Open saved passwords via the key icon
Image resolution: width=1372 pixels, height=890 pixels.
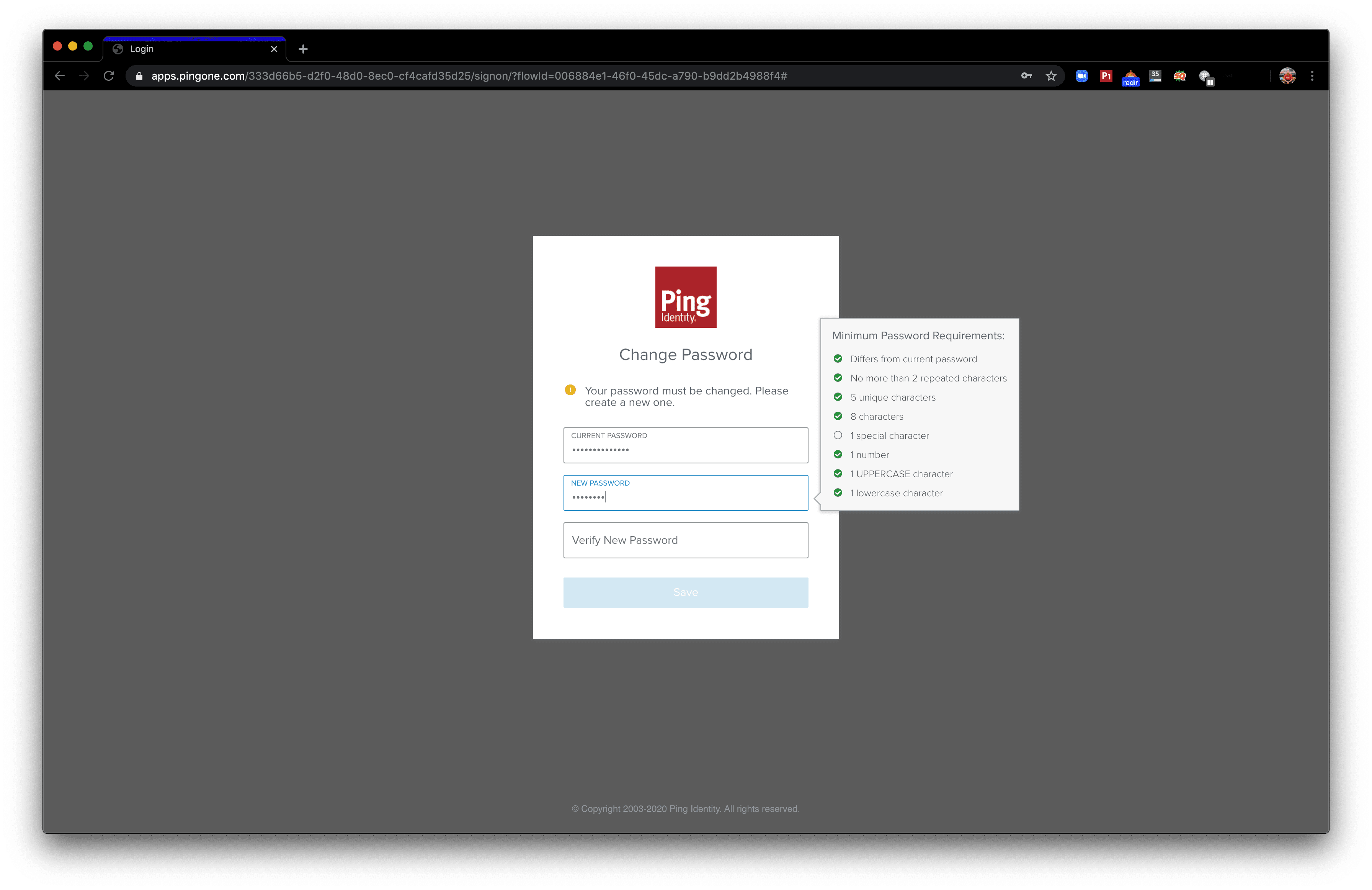click(1026, 75)
